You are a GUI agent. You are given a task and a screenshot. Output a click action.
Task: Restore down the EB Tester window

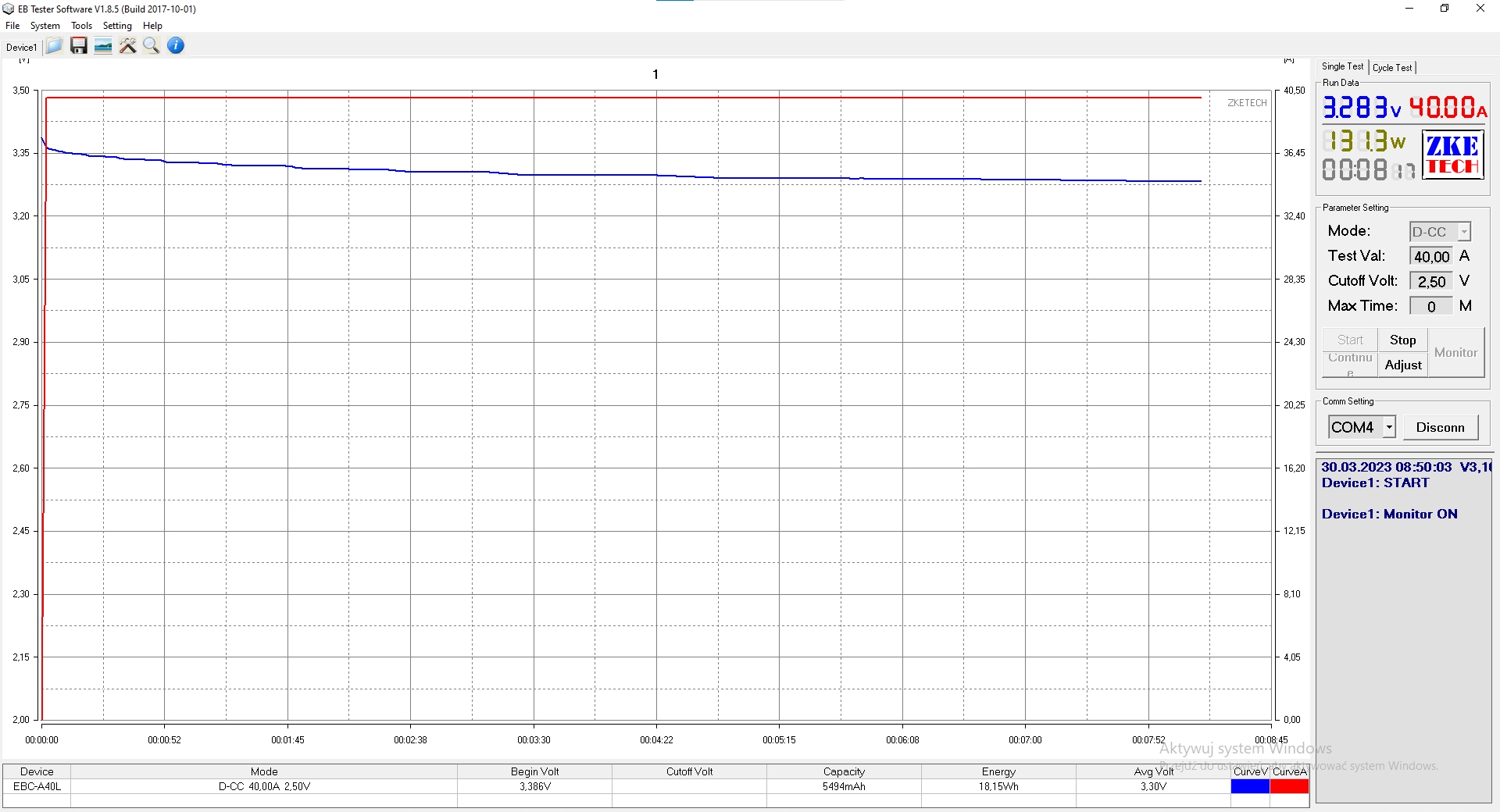coord(1445,9)
